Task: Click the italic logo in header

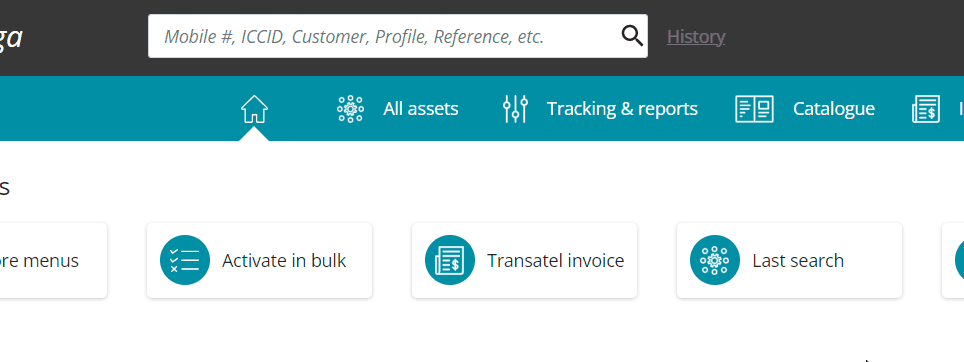Action: coord(11,38)
